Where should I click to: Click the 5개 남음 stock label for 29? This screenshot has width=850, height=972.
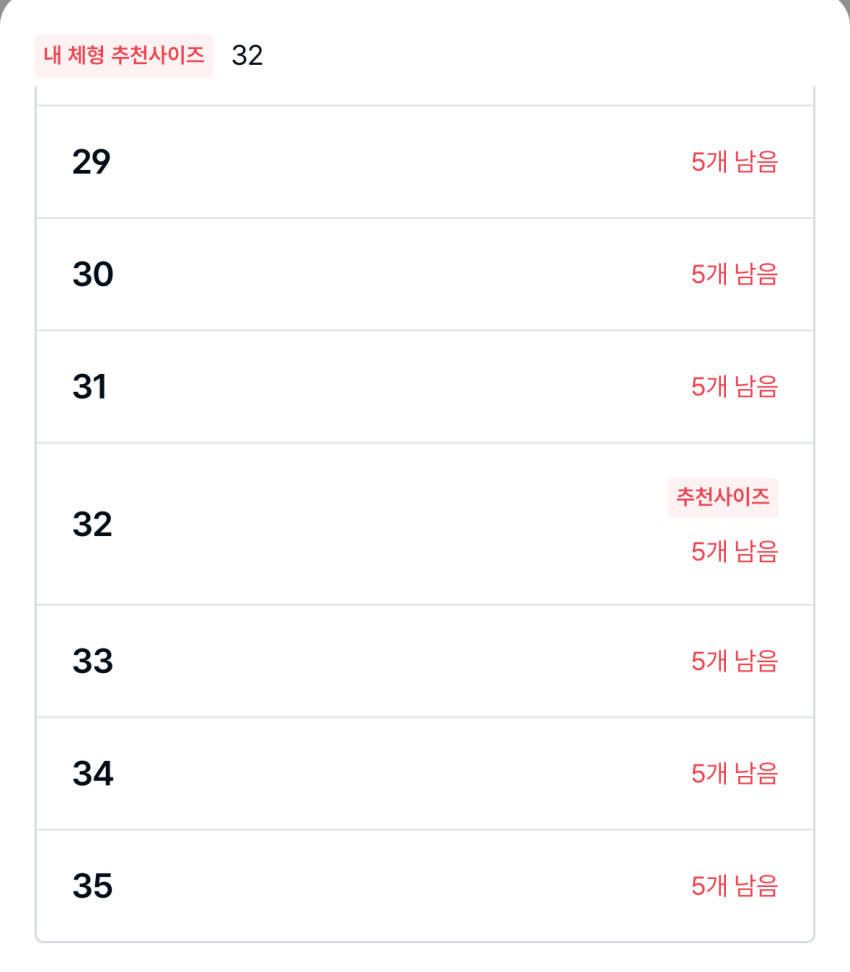(734, 162)
